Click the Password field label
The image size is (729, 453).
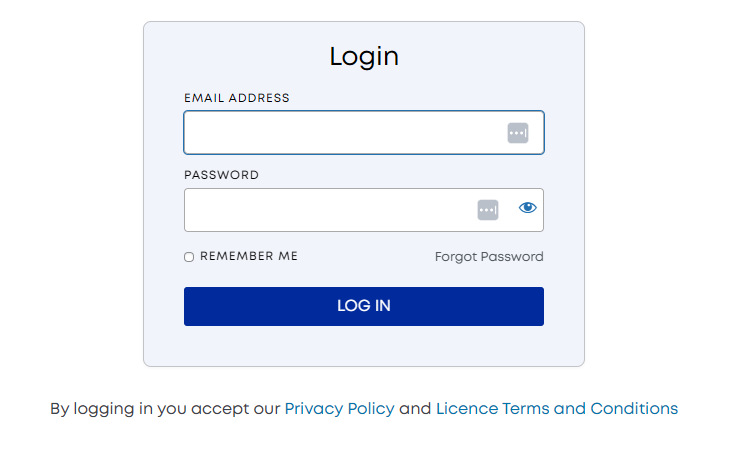[x=221, y=175]
